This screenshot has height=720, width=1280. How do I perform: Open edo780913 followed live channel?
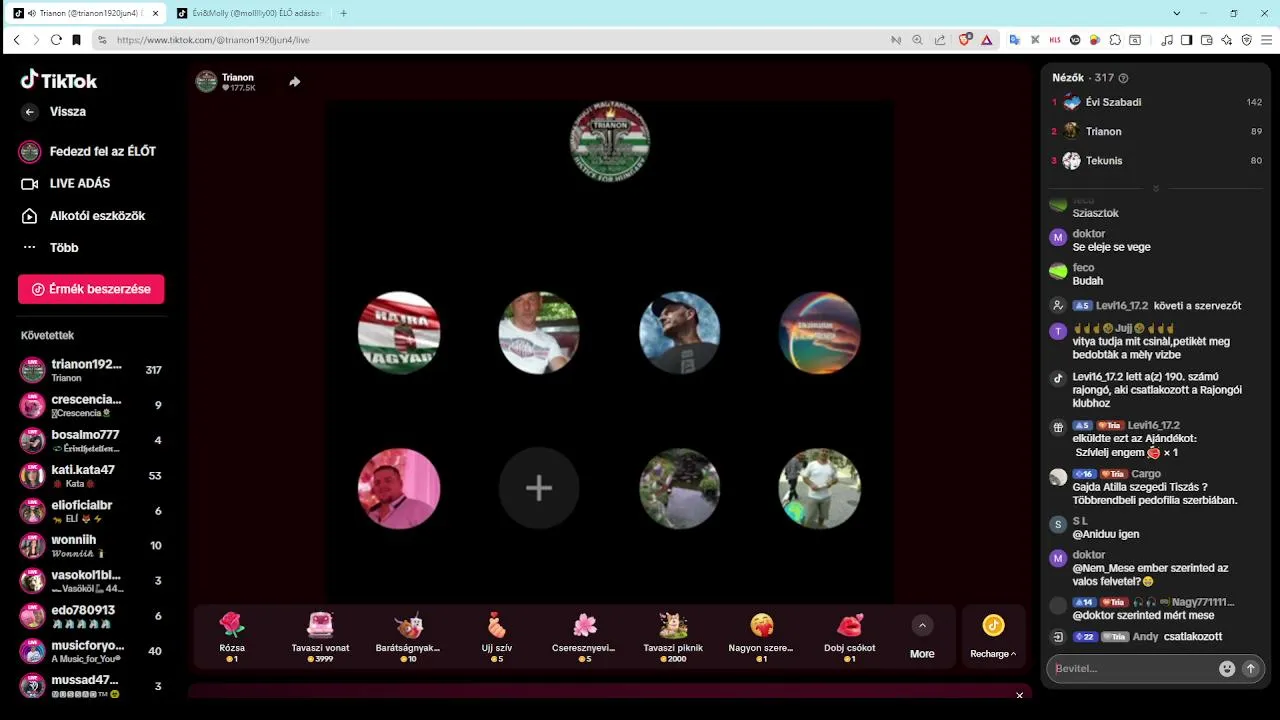[x=91, y=616]
